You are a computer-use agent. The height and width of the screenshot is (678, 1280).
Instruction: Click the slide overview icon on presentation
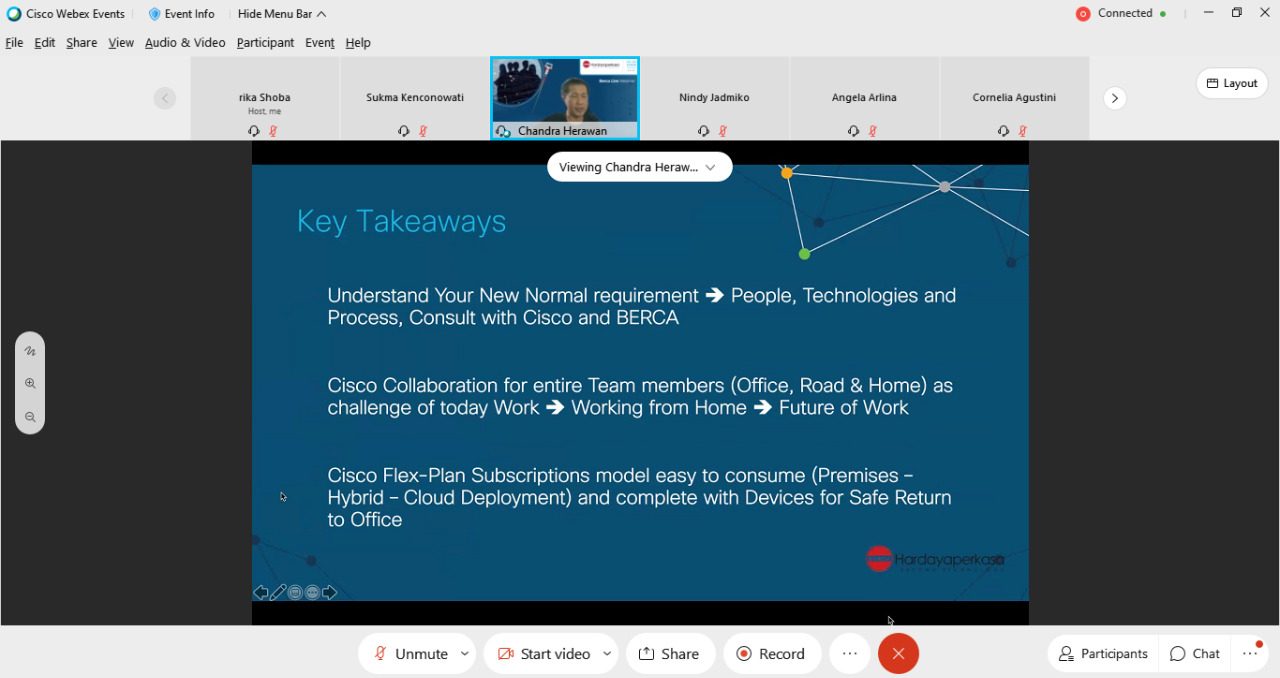tap(295, 592)
